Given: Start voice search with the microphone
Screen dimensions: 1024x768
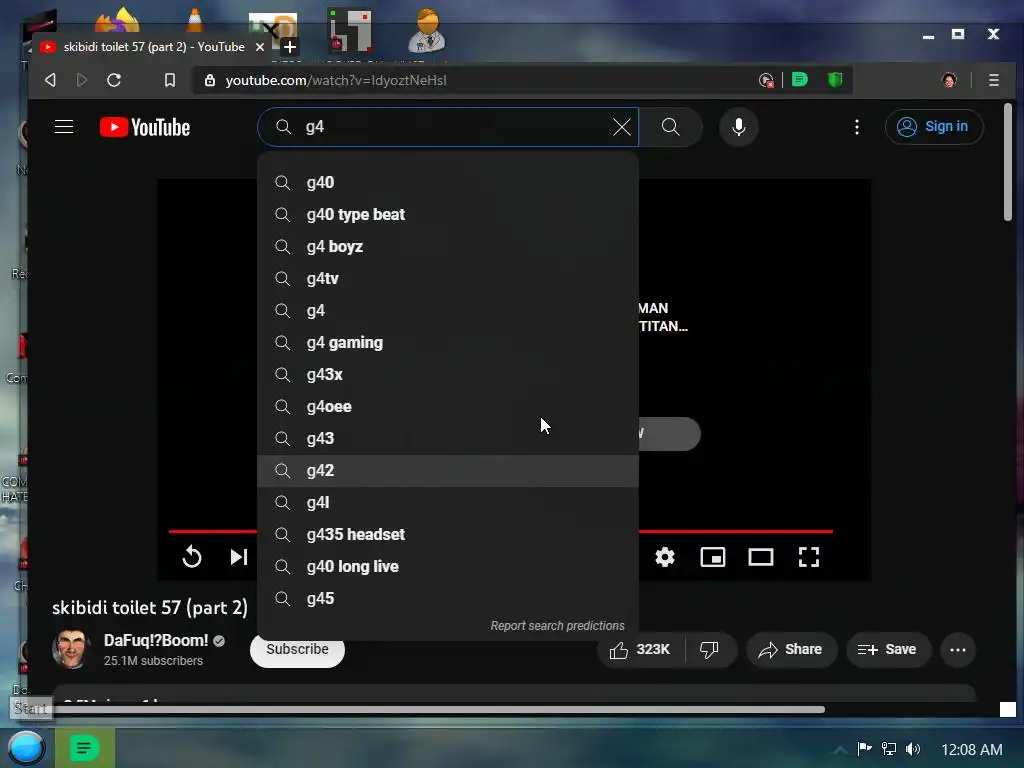Looking at the screenshot, I should 739,127.
